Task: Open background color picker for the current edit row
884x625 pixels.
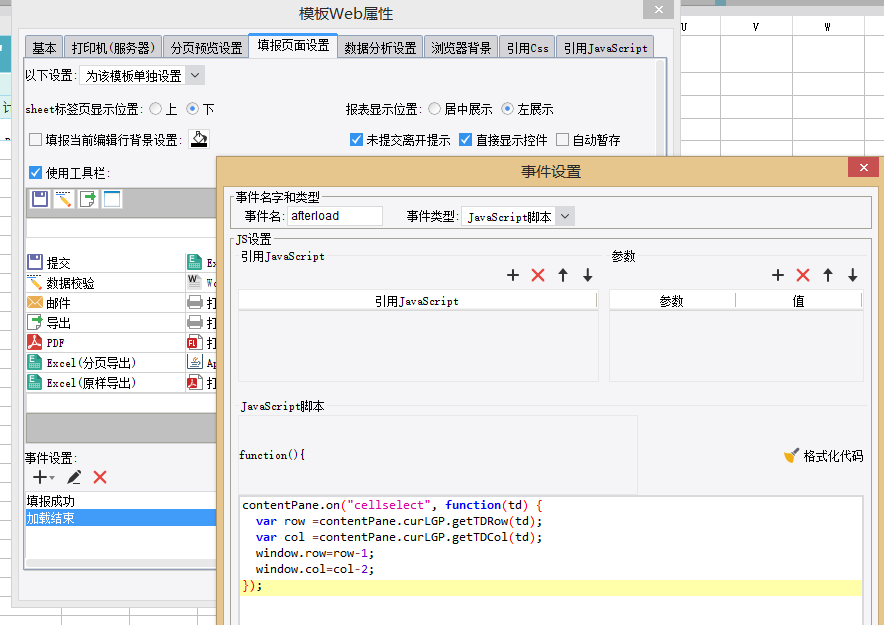Action: pyautogui.click(x=198, y=139)
